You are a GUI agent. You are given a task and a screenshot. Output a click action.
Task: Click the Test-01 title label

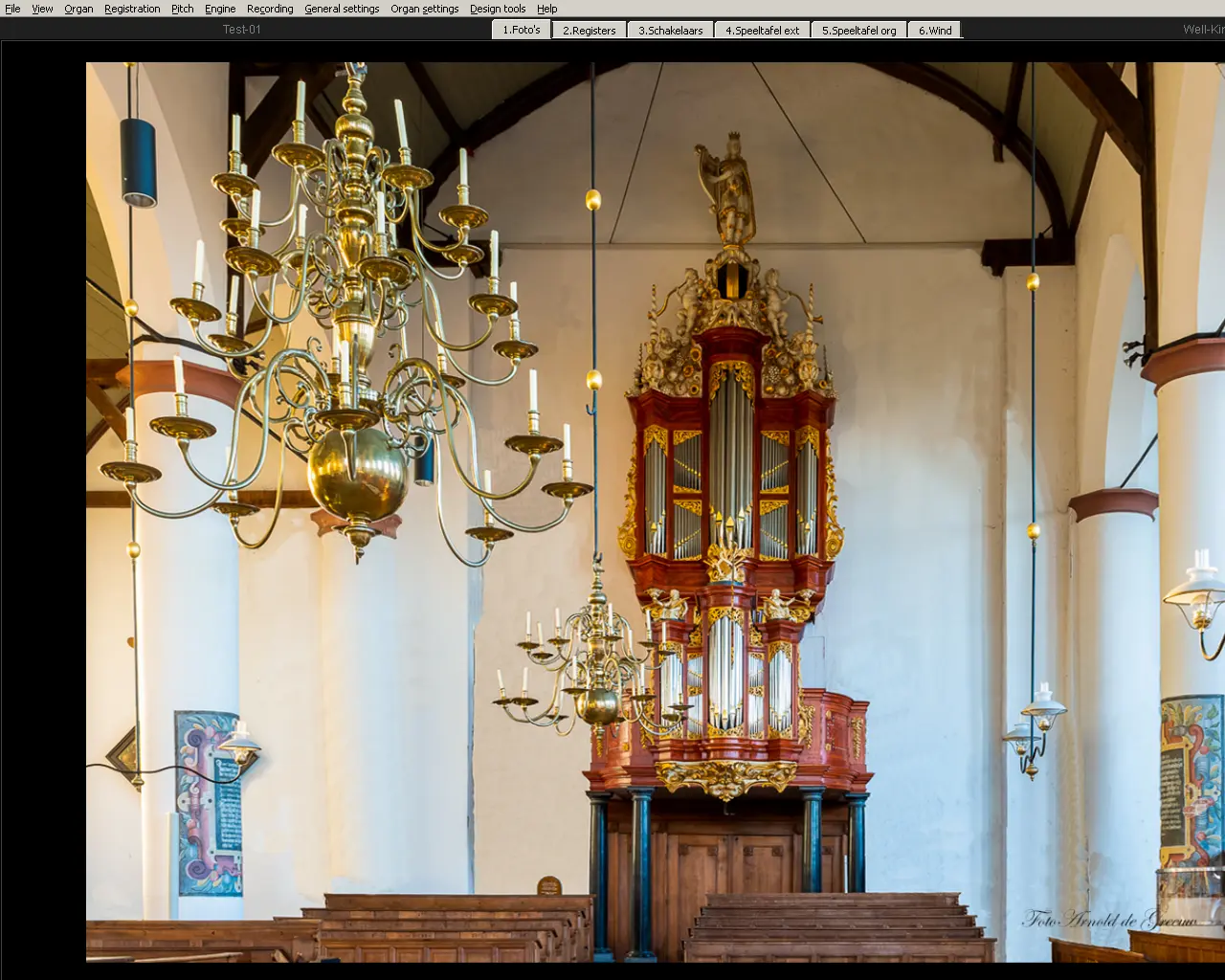pos(242,30)
